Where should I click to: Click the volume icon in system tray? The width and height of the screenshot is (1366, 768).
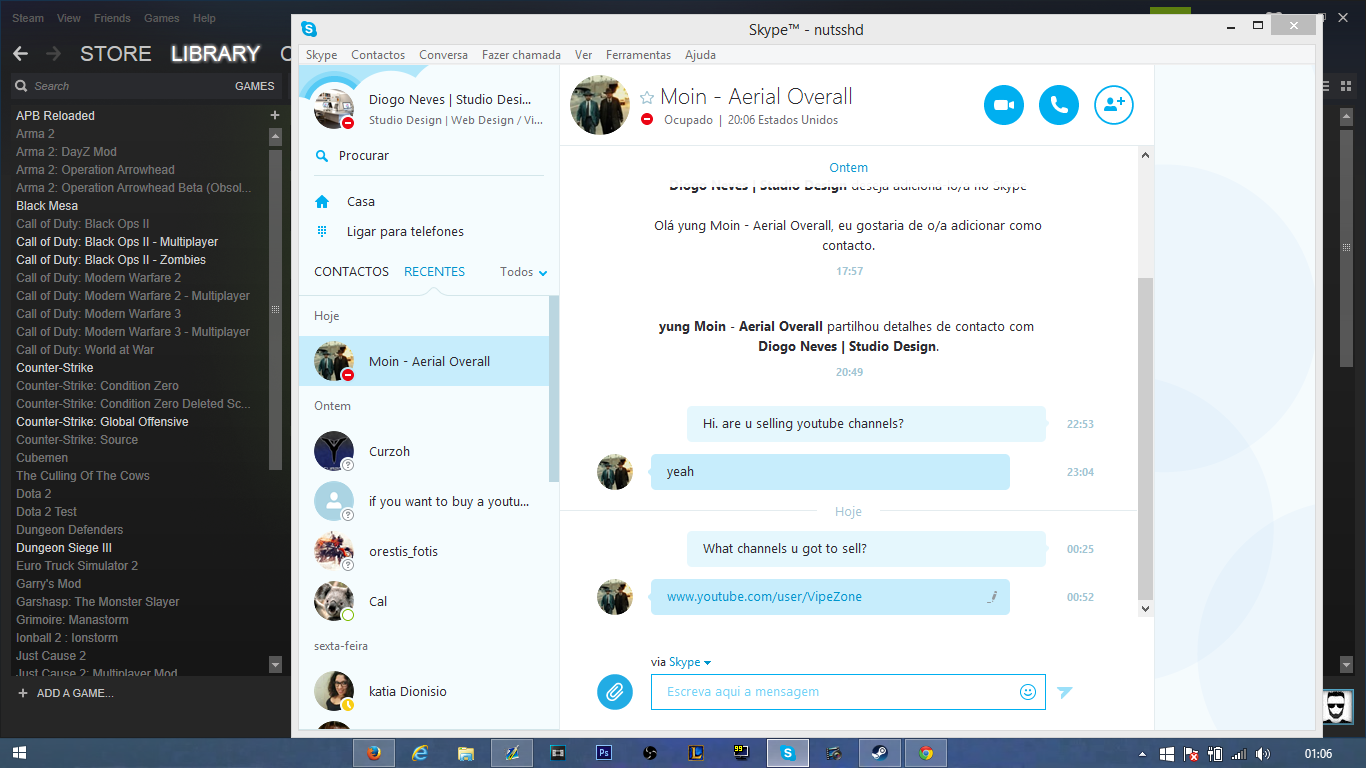[x=1263, y=753]
